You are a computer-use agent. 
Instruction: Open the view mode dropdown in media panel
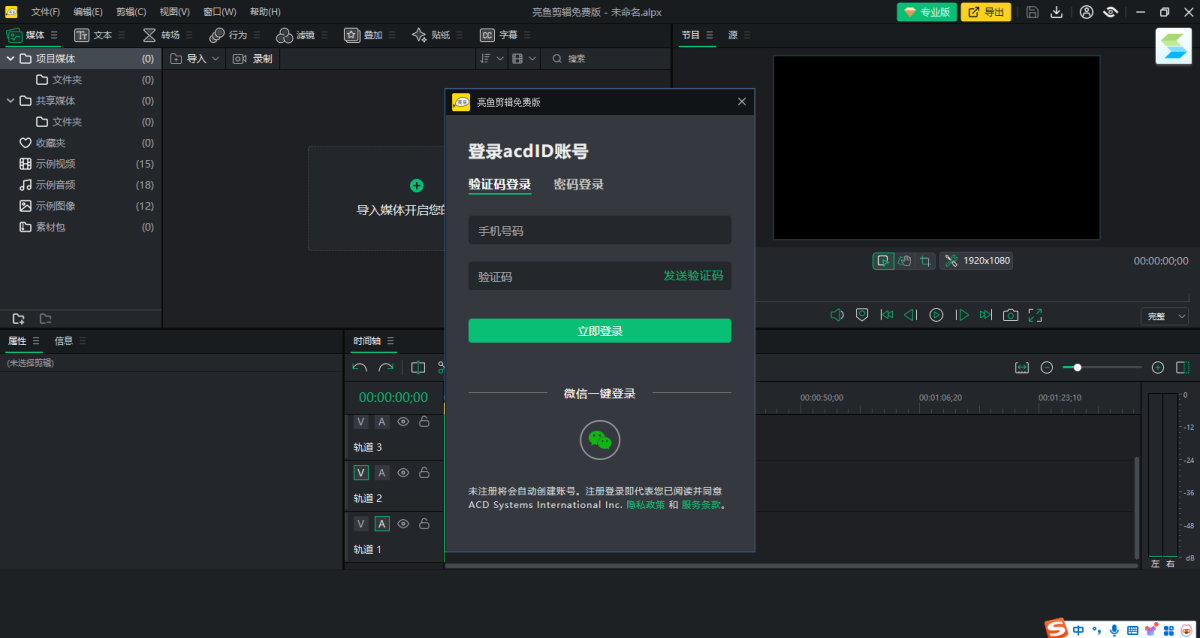coord(524,59)
